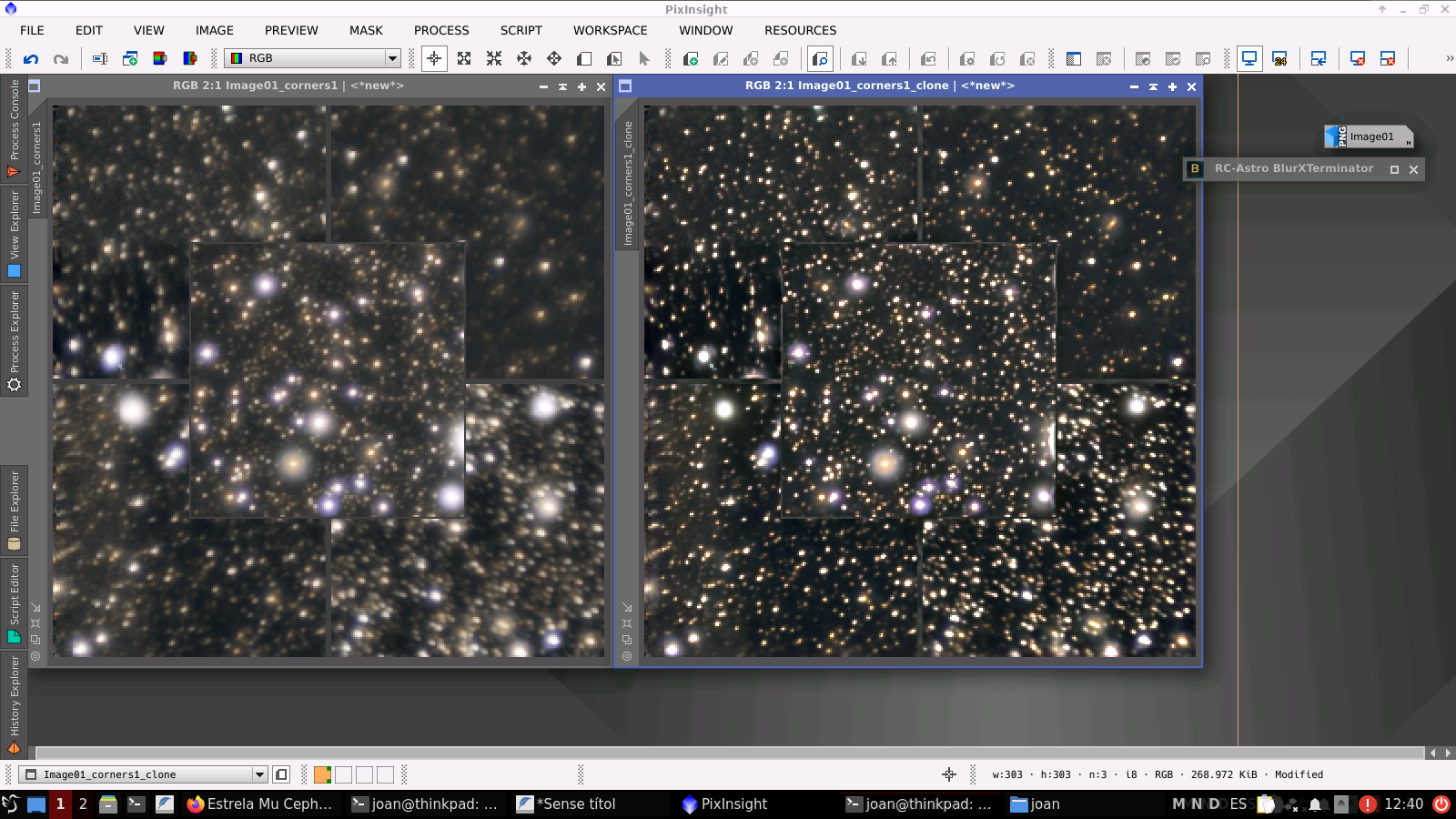Image resolution: width=1456 pixels, height=819 pixels.
Task: Select the Zoom In view mode icon
Action: coord(464,59)
